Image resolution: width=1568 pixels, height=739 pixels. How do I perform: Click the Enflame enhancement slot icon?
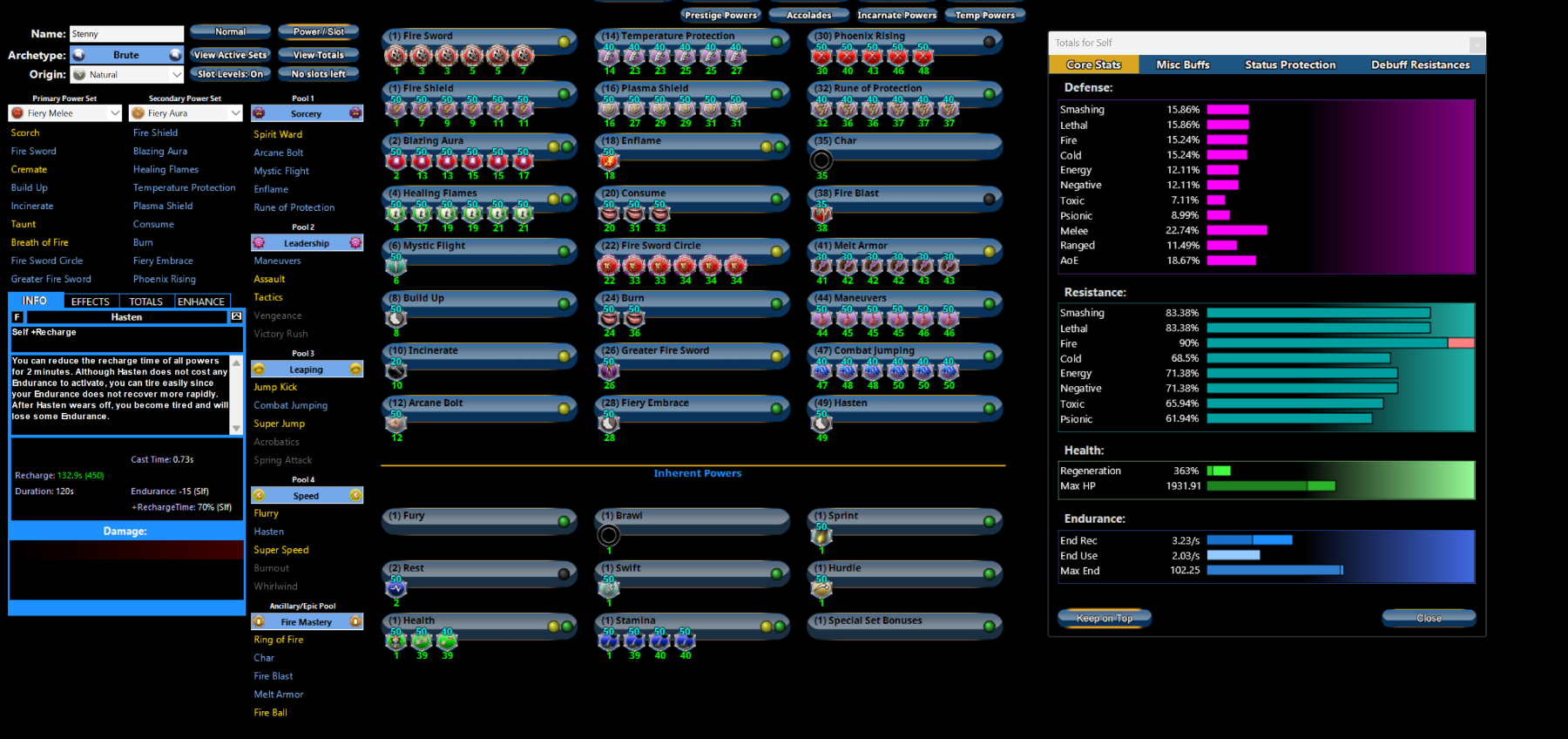(609, 160)
